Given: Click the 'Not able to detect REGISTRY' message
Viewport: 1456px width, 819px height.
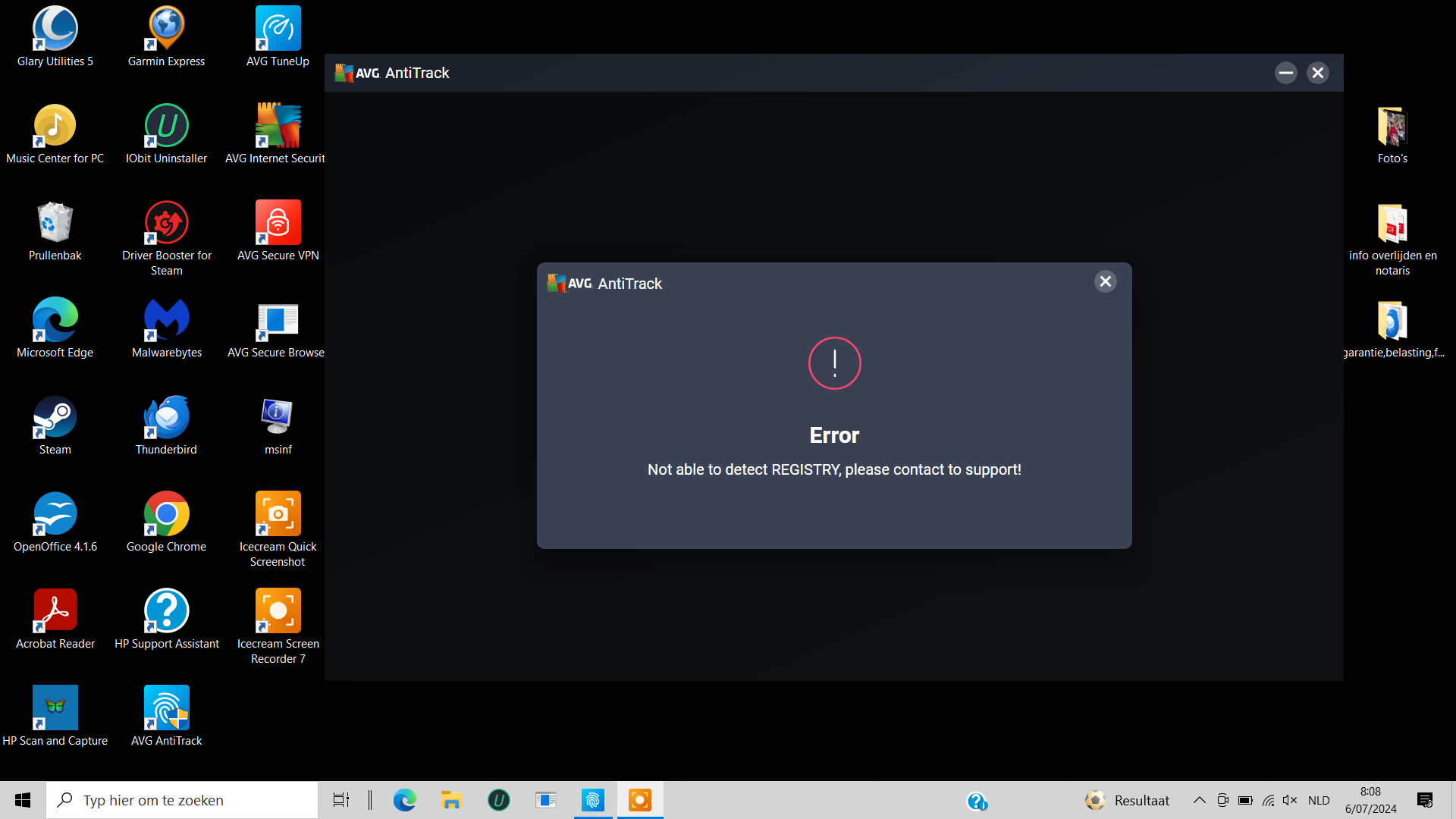Looking at the screenshot, I should coord(834,469).
